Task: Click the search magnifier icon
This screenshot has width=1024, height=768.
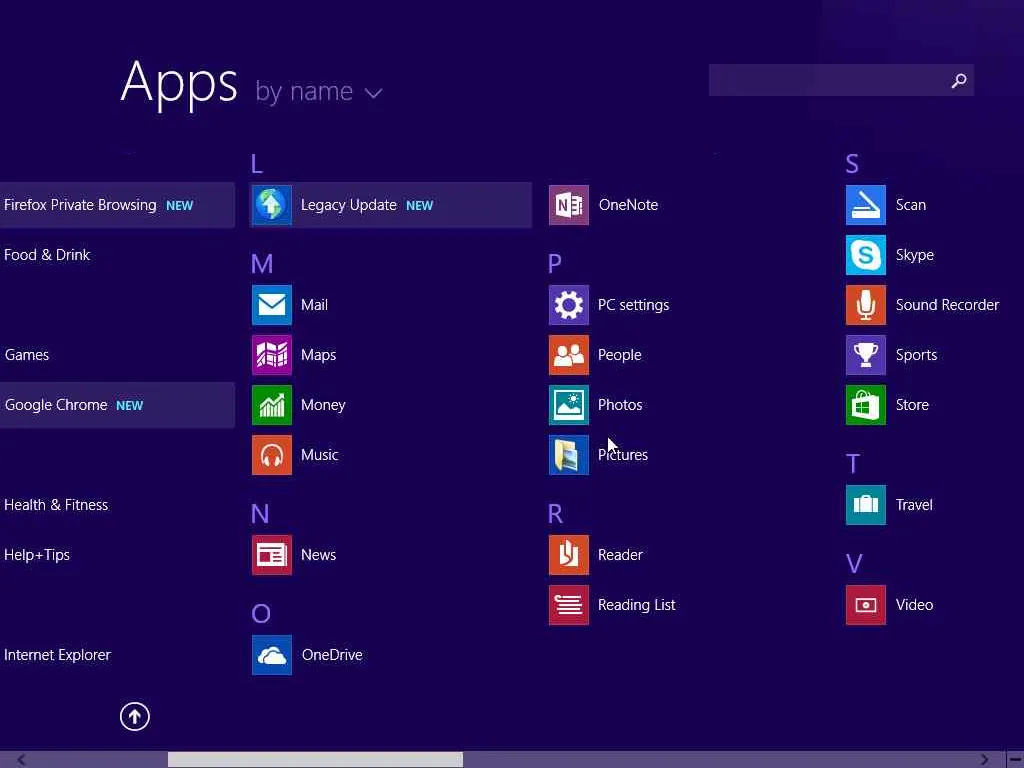Action: point(959,80)
